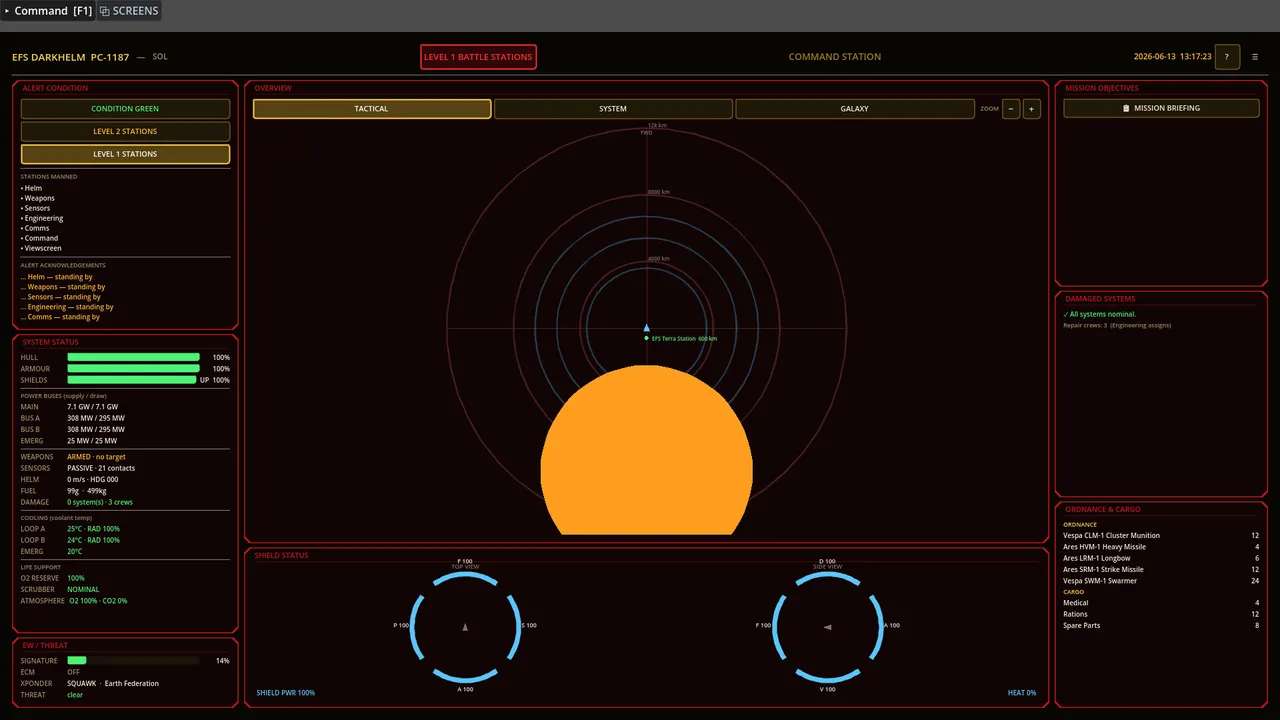Select Vespa CLM-1 Cluster Munition row
The width and height of the screenshot is (1280, 720).
(1161, 536)
